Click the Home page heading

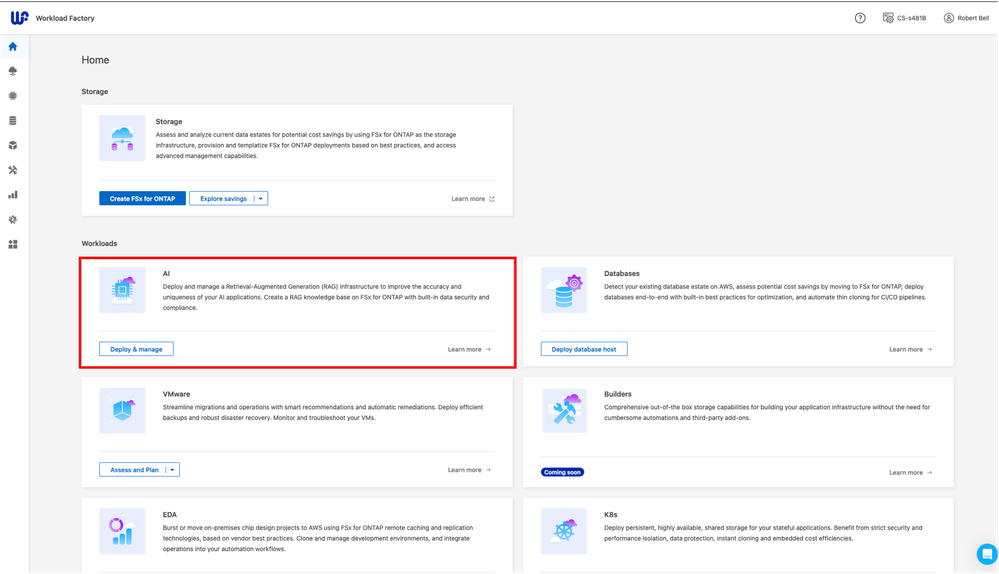coord(95,60)
